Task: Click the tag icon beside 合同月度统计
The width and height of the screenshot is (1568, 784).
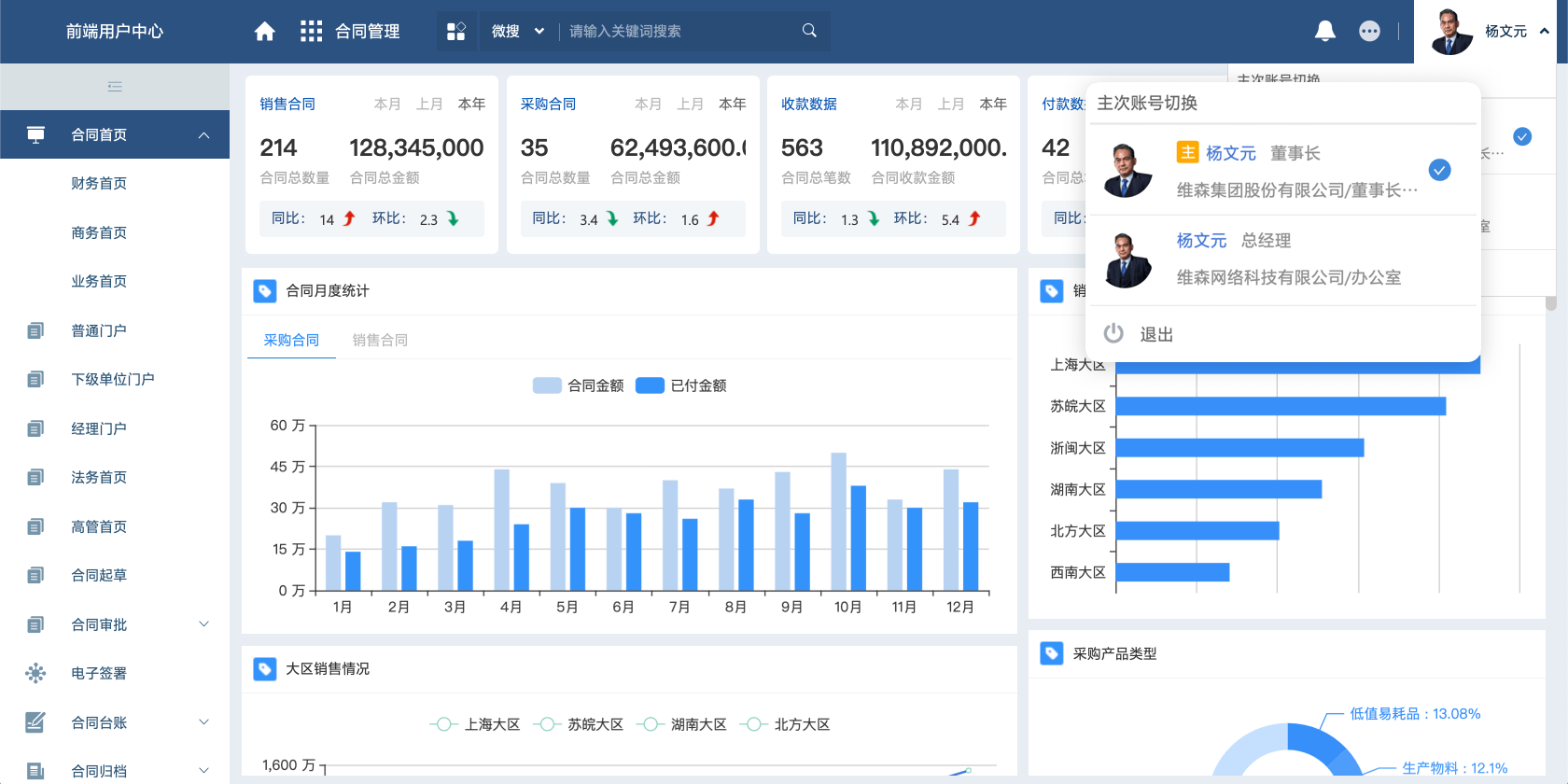Action: point(265,291)
